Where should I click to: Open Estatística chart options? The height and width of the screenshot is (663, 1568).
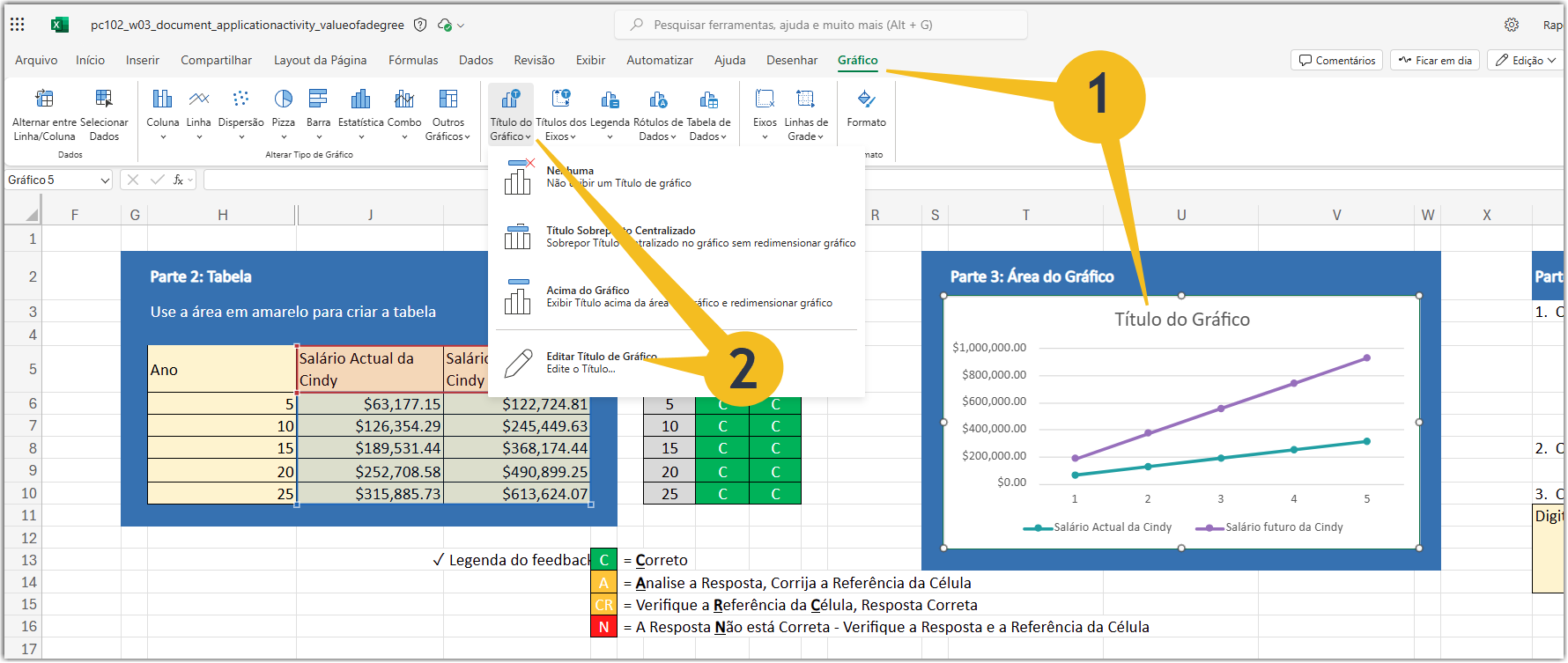click(361, 114)
